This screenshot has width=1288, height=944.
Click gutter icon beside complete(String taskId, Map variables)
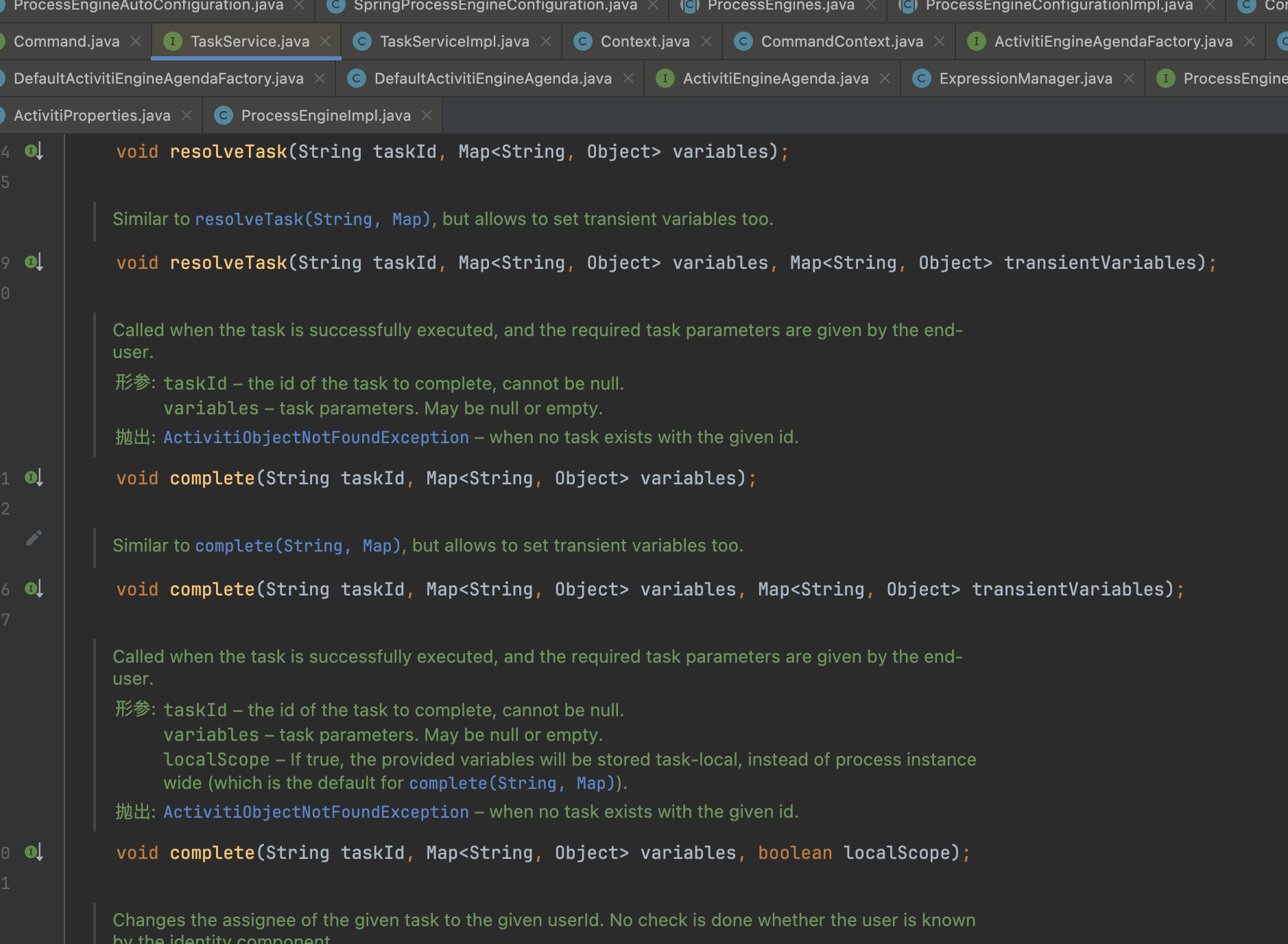pyautogui.click(x=34, y=477)
